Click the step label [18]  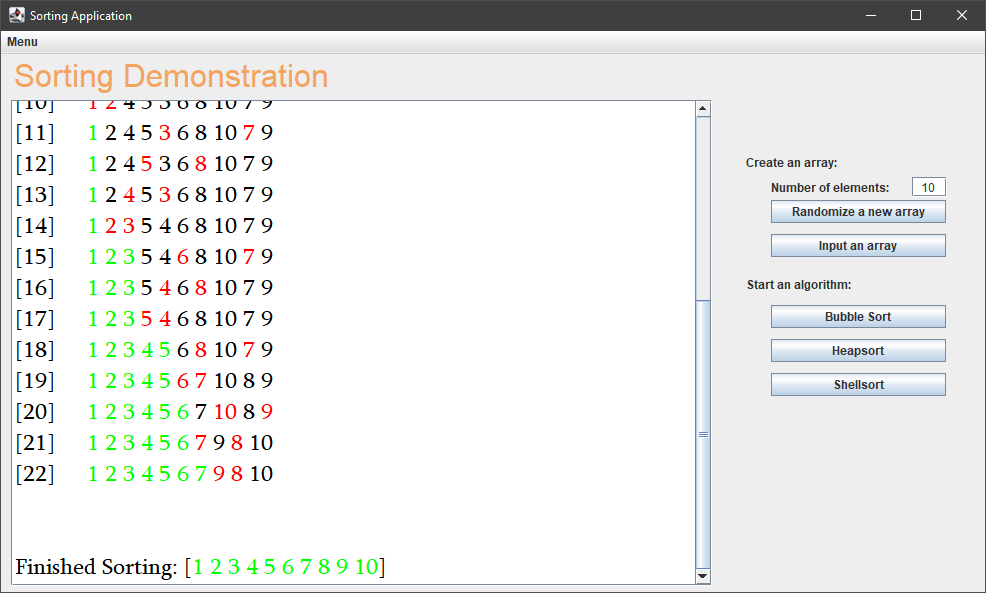click(35, 350)
